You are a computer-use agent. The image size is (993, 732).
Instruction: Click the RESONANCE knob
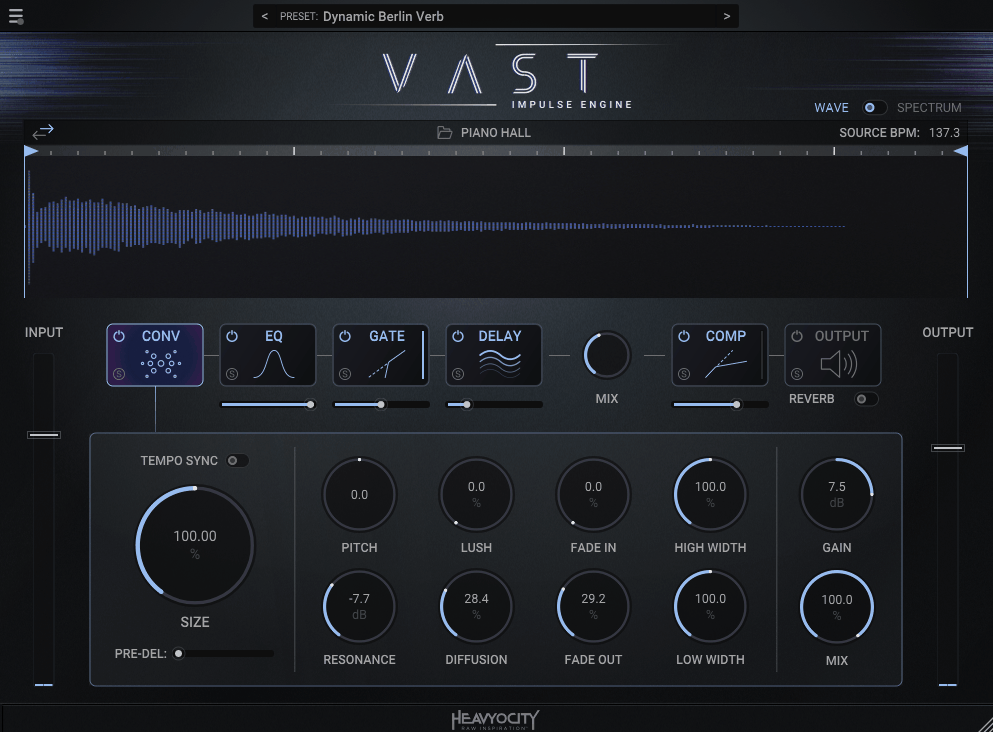[359, 607]
